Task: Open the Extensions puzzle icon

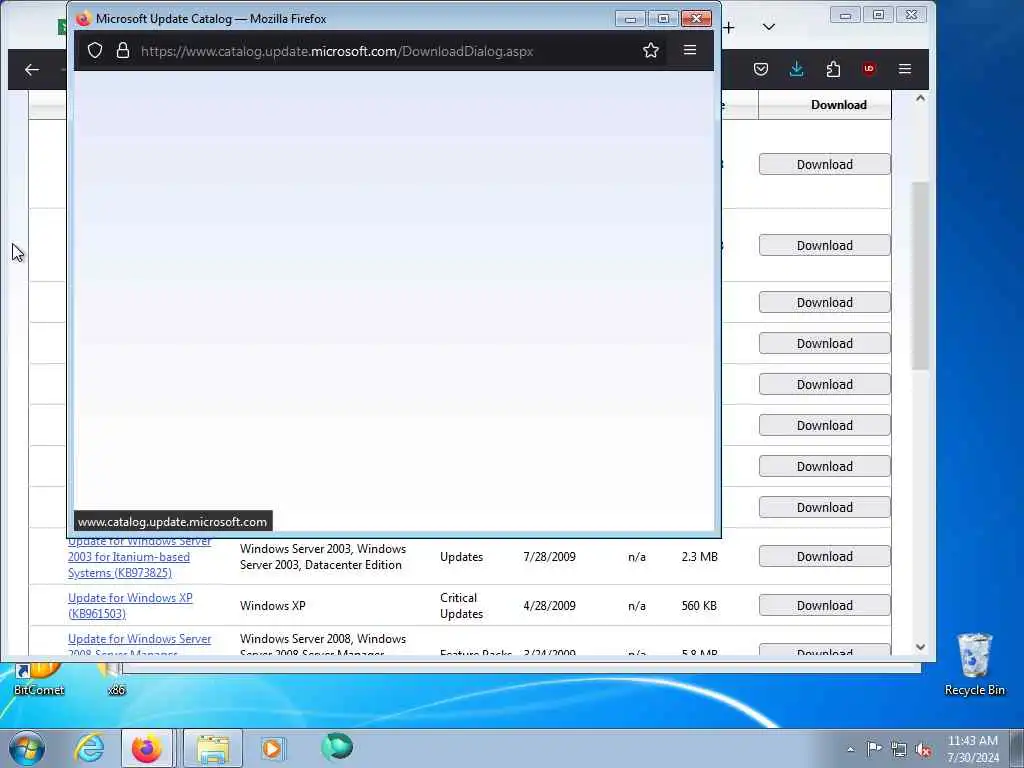Action: coord(833,69)
